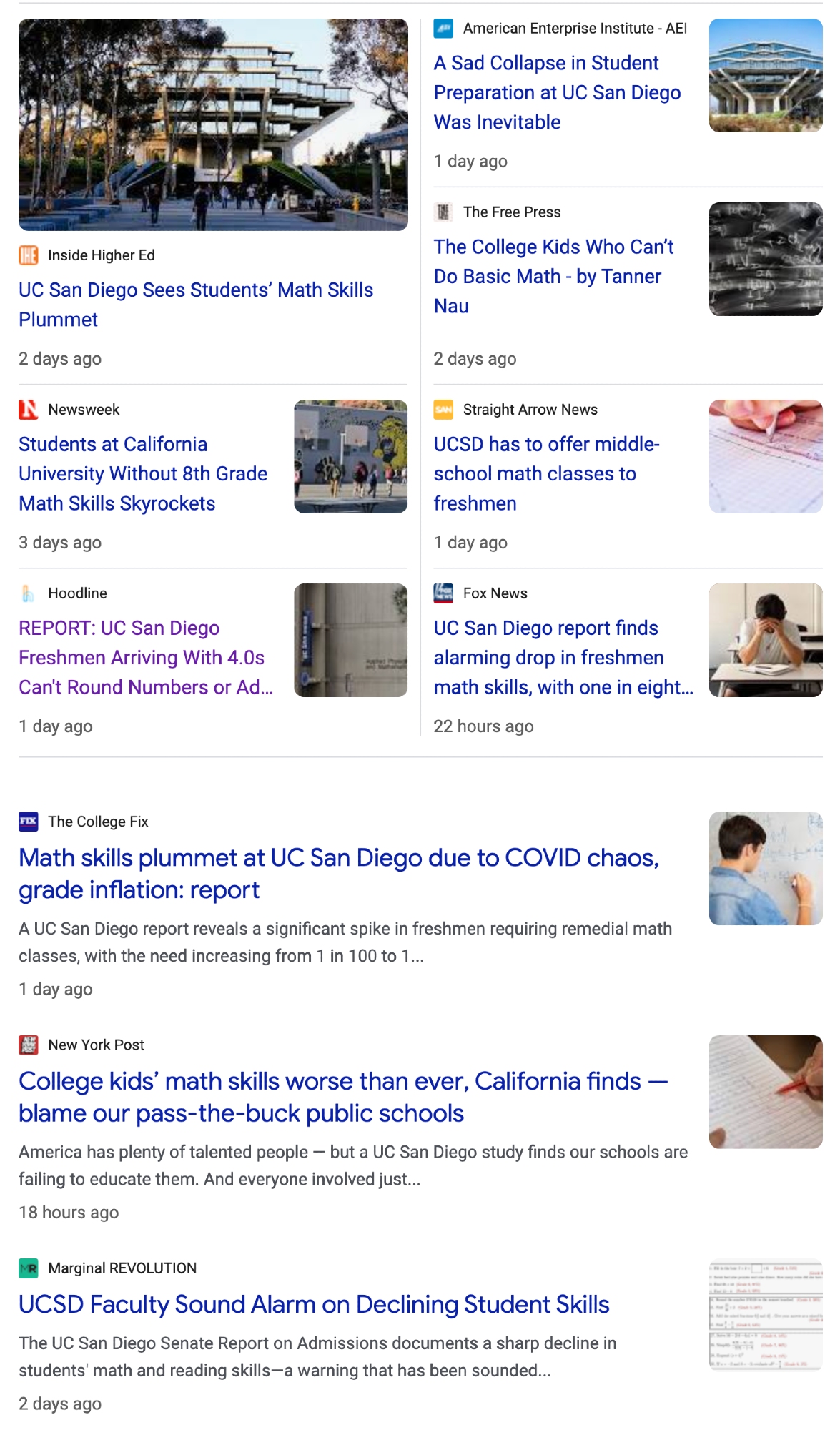This screenshot has height=1430, width=840.
Task: Click the large Geisel Library photo thumbnail
Action: click(x=213, y=124)
